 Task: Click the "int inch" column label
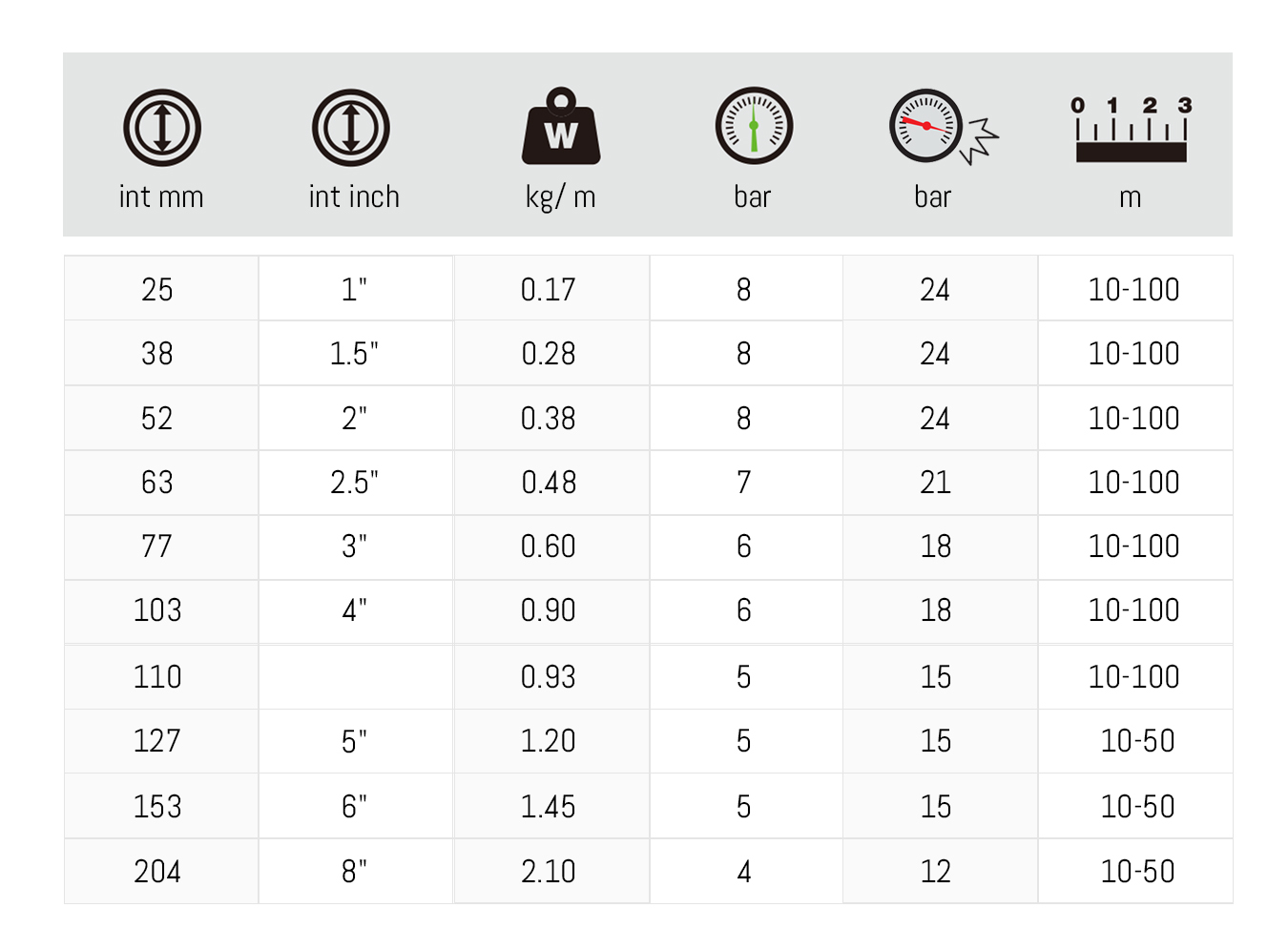click(x=354, y=196)
